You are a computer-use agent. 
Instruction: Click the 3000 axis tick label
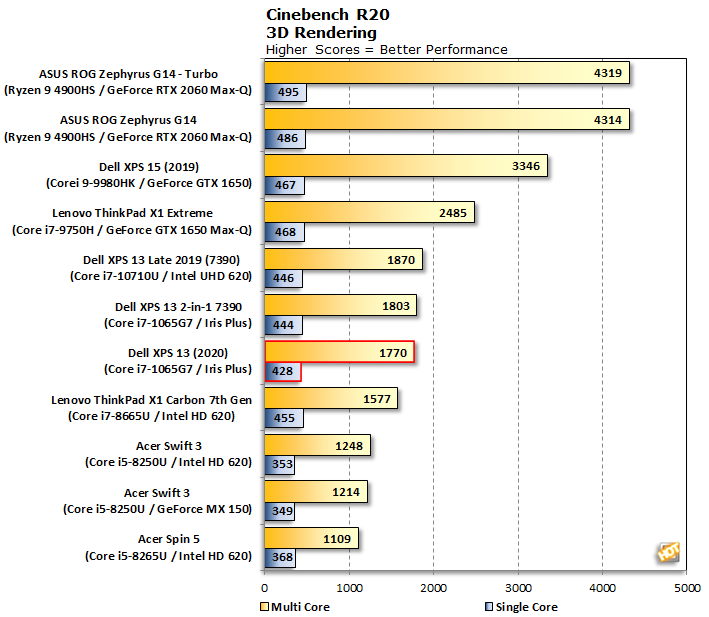point(518,588)
